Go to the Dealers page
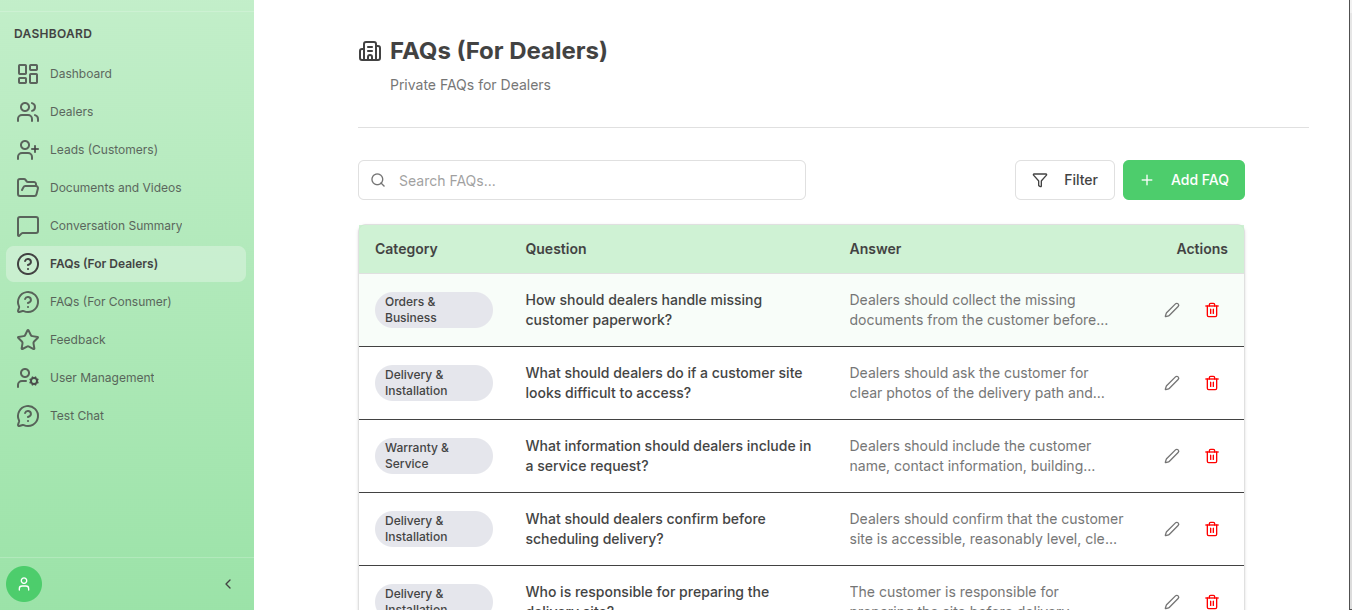1352x610 pixels. [126, 112]
